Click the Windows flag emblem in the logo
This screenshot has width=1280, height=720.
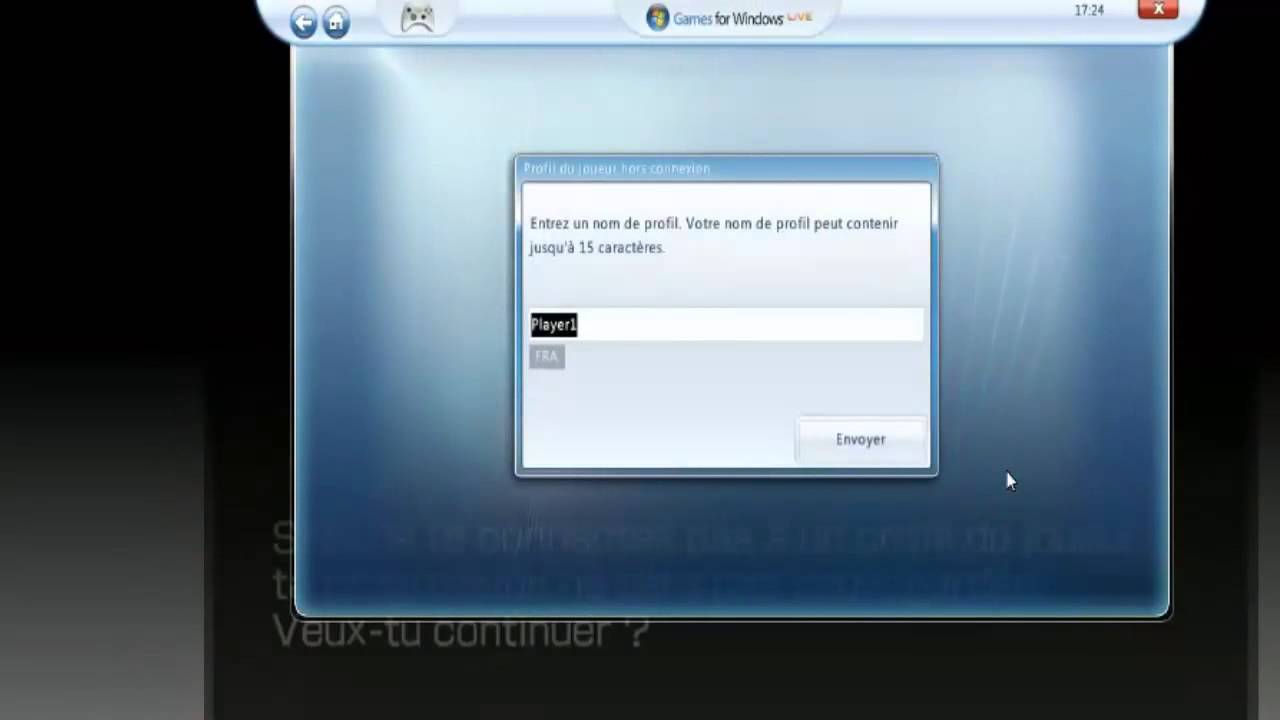click(657, 17)
